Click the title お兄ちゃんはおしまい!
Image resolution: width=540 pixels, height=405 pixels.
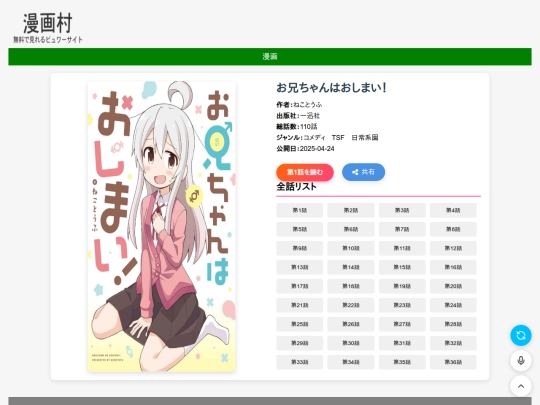[x=331, y=87]
